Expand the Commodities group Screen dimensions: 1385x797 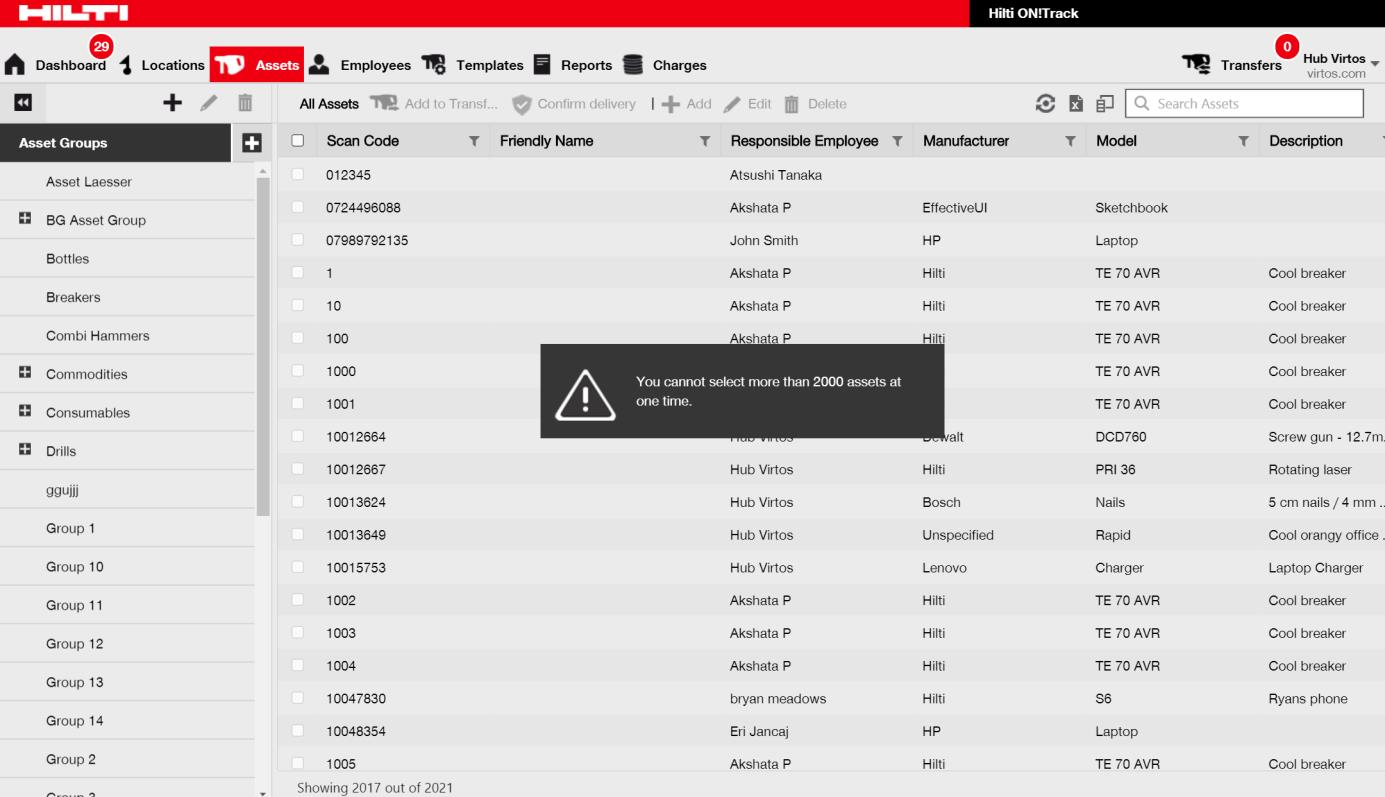point(24,373)
